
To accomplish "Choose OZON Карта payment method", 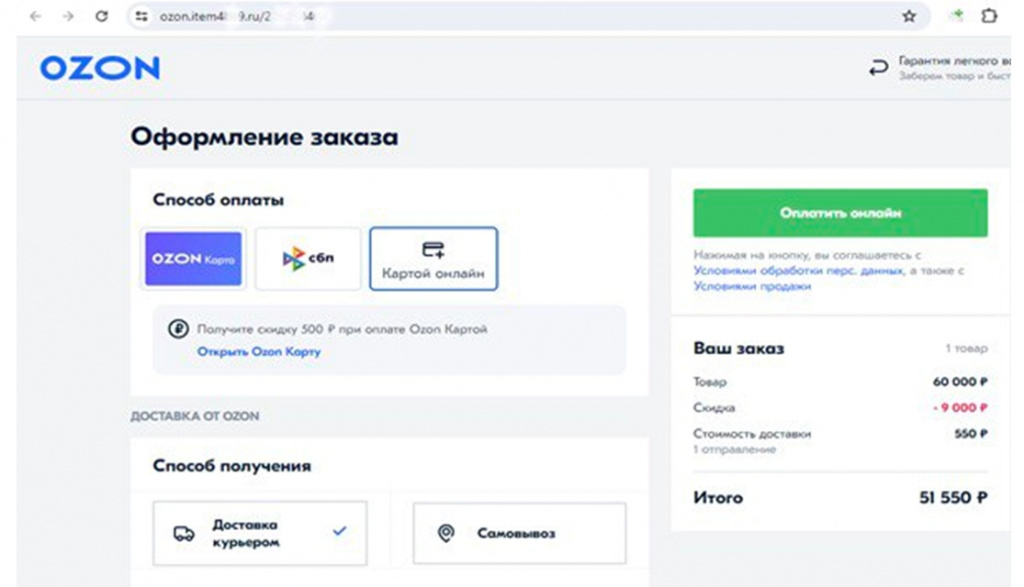I will tap(193, 259).
